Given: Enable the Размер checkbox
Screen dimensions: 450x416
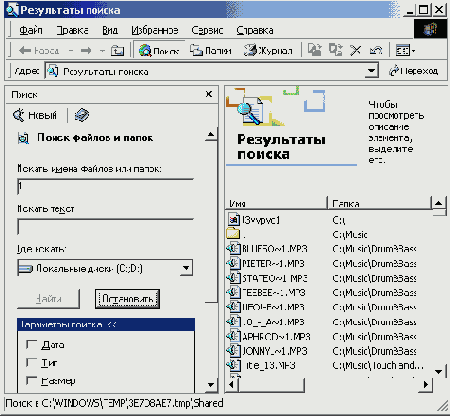Looking at the screenshot, I should pyautogui.click(x=31, y=380).
